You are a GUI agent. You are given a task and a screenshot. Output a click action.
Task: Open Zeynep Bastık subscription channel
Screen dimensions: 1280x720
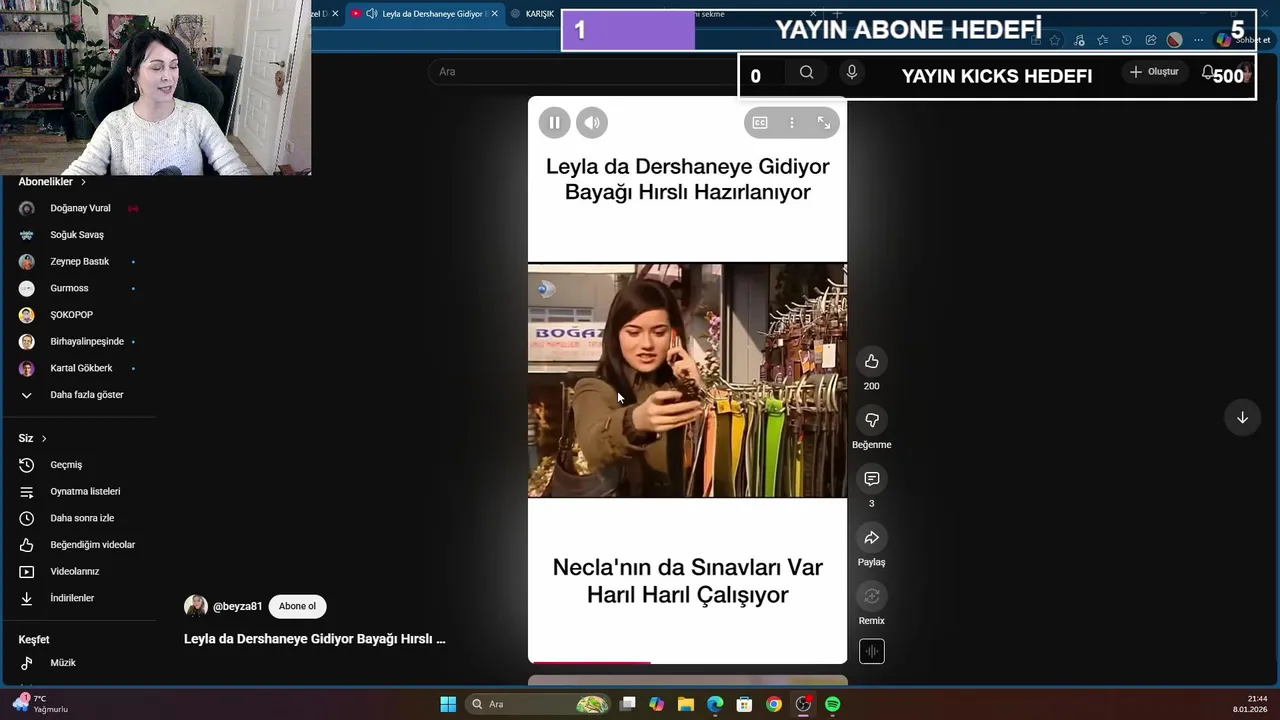click(x=80, y=261)
